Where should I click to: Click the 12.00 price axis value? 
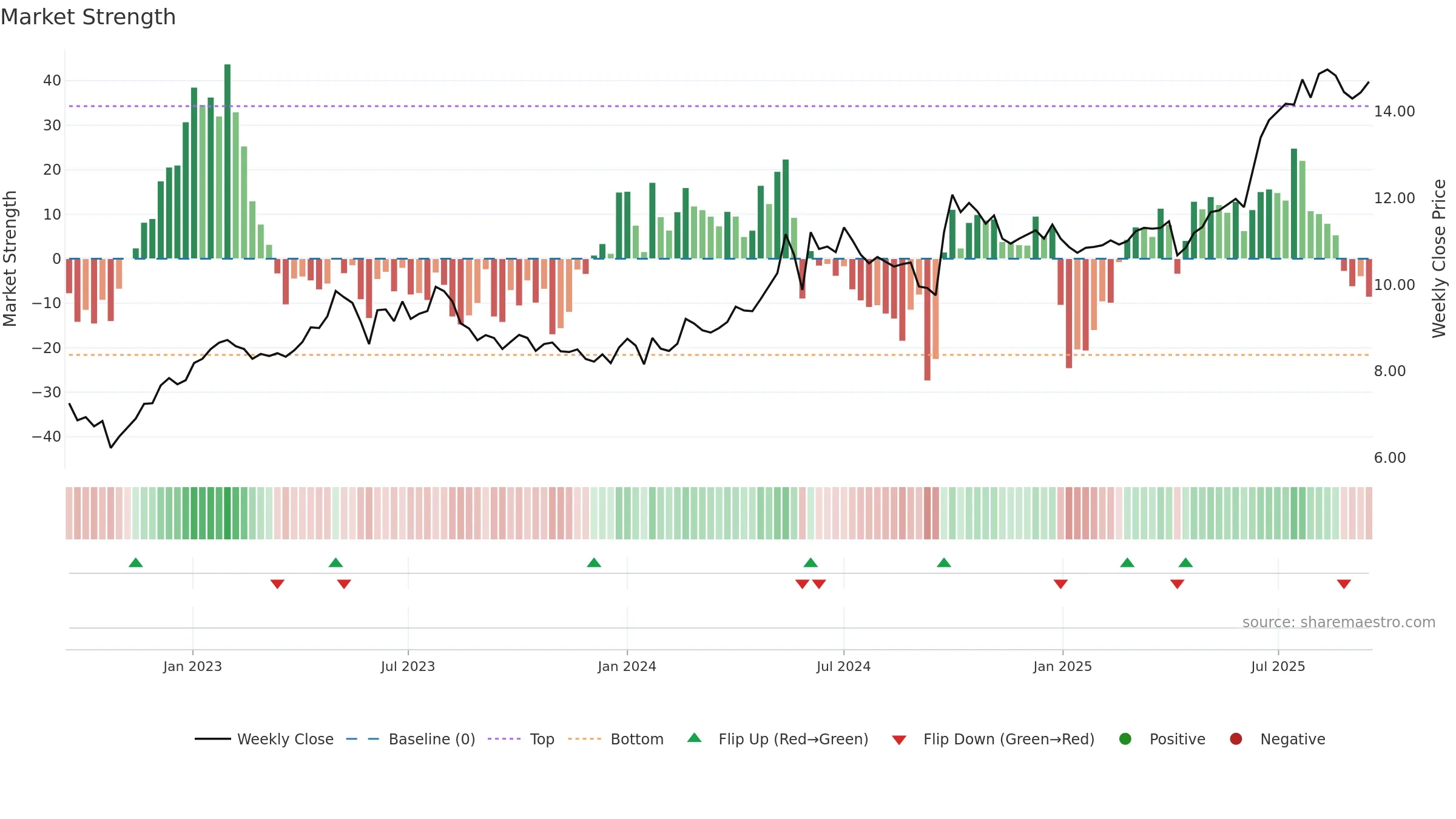pyautogui.click(x=1394, y=198)
